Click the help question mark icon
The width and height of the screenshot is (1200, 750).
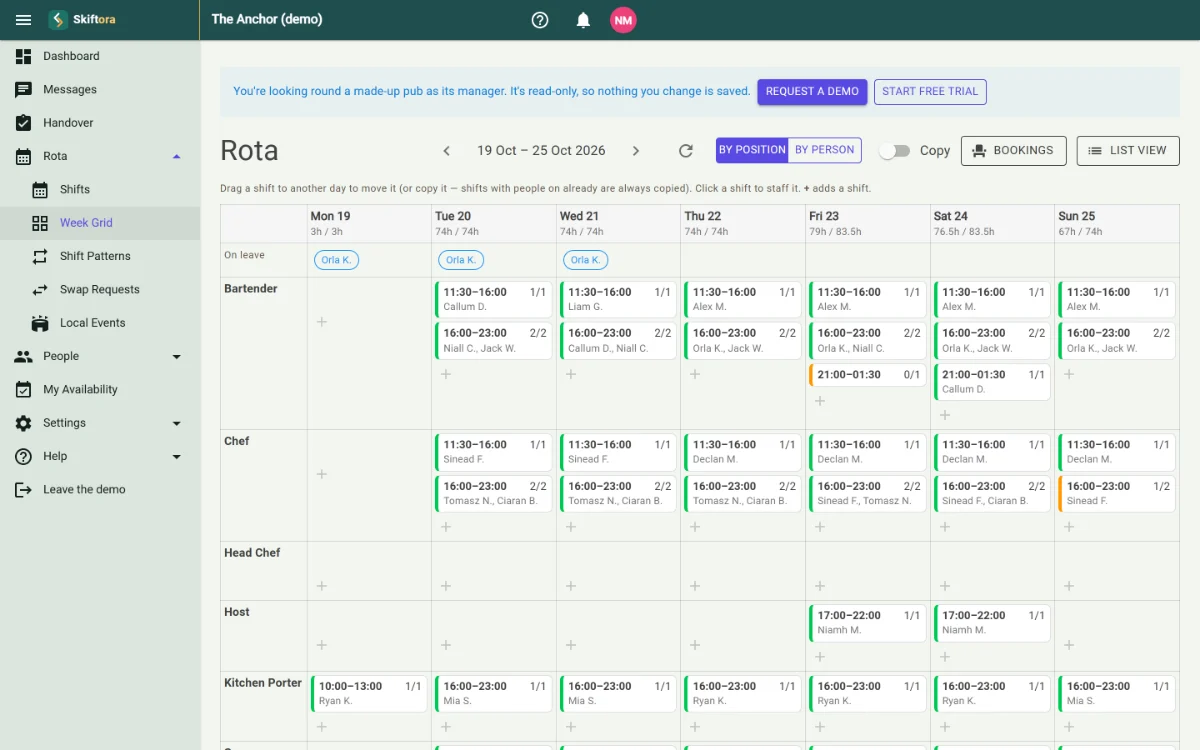click(x=540, y=20)
